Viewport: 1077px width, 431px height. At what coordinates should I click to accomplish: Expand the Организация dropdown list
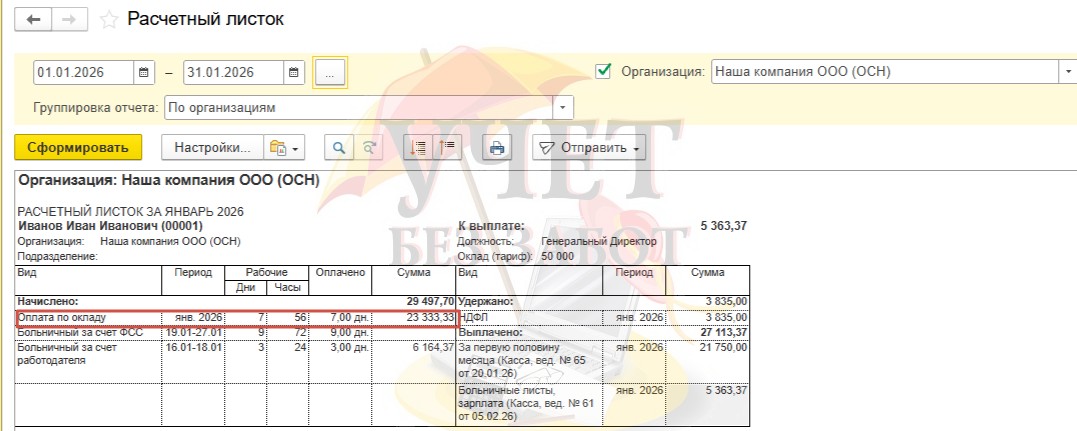pos(1068,71)
